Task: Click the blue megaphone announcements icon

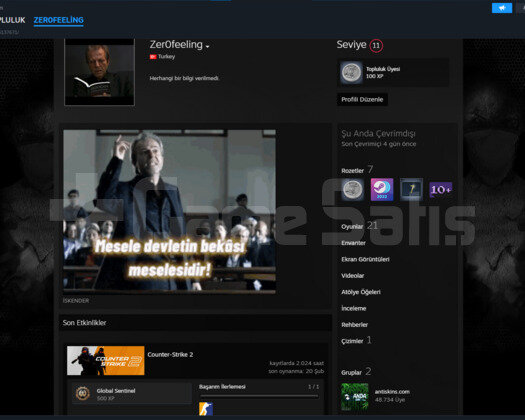Action: tap(502, 8)
